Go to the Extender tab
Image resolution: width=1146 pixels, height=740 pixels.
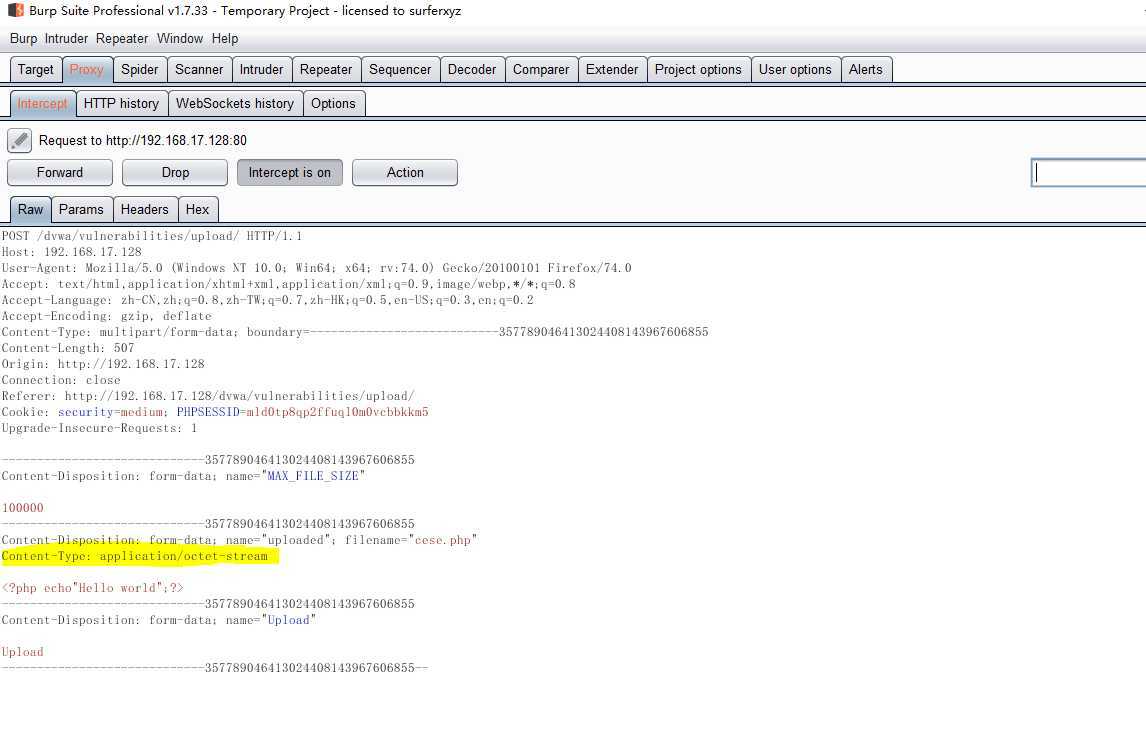612,69
